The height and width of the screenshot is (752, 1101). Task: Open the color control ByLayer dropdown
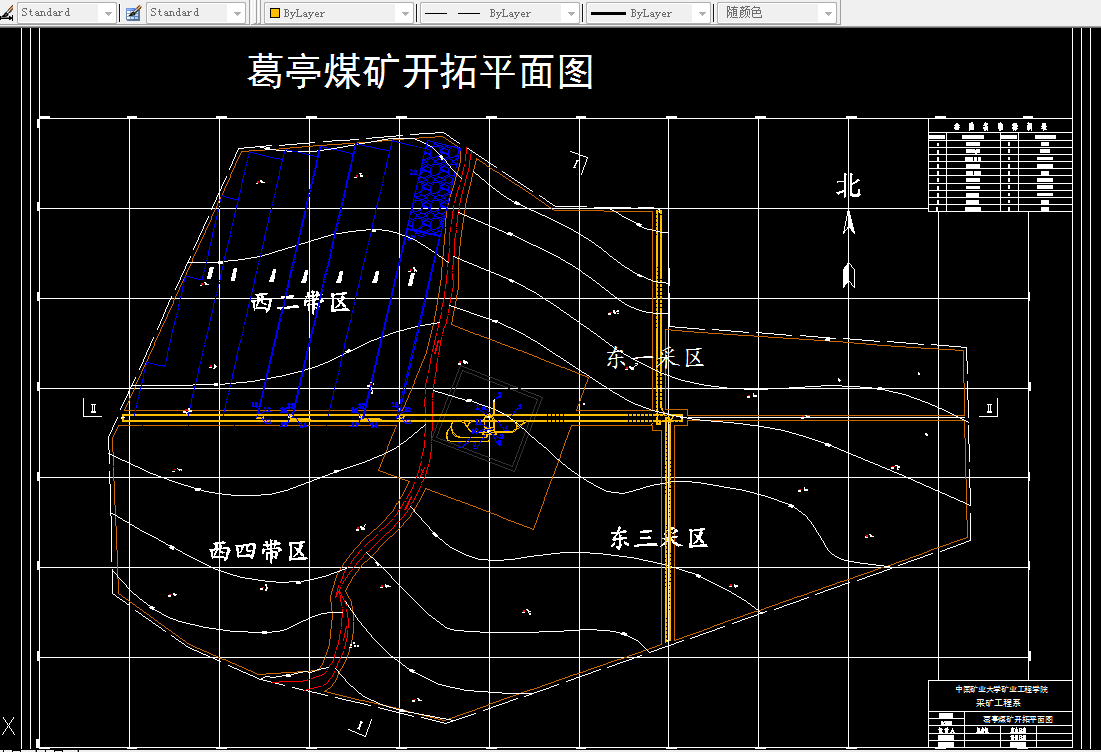[404, 12]
